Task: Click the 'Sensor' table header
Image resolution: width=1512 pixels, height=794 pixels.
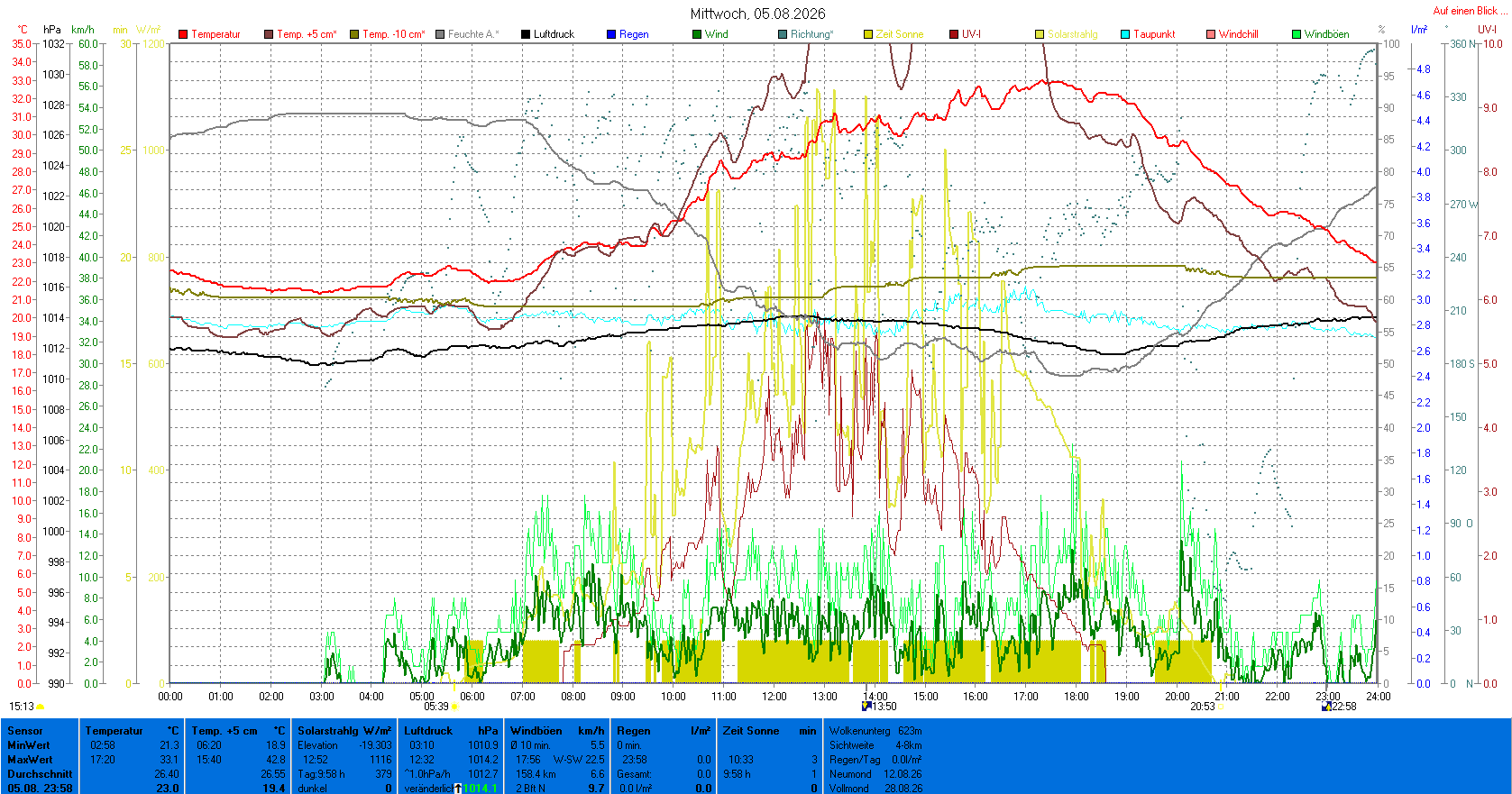Action: coord(25,731)
